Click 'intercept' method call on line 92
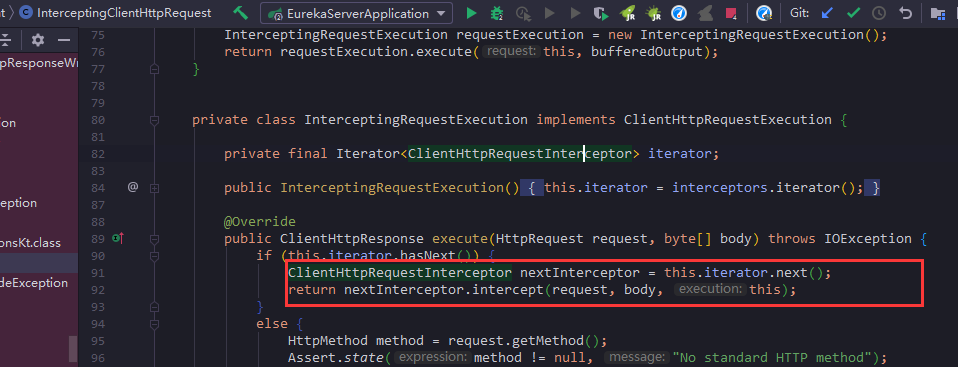This screenshot has height=367, width=958. [x=508, y=289]
